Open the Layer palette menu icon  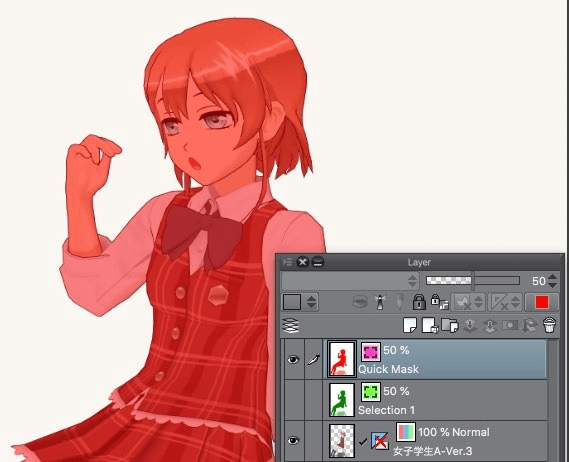(x=287, y=262)
